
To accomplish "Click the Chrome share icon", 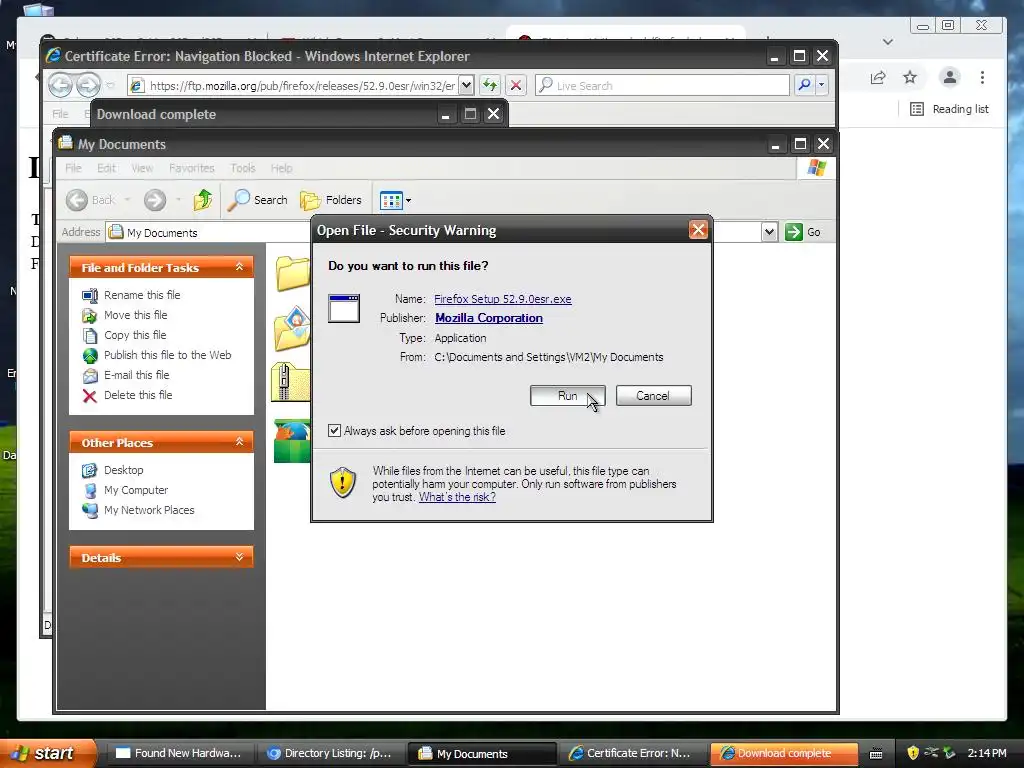I will [878, 78].
